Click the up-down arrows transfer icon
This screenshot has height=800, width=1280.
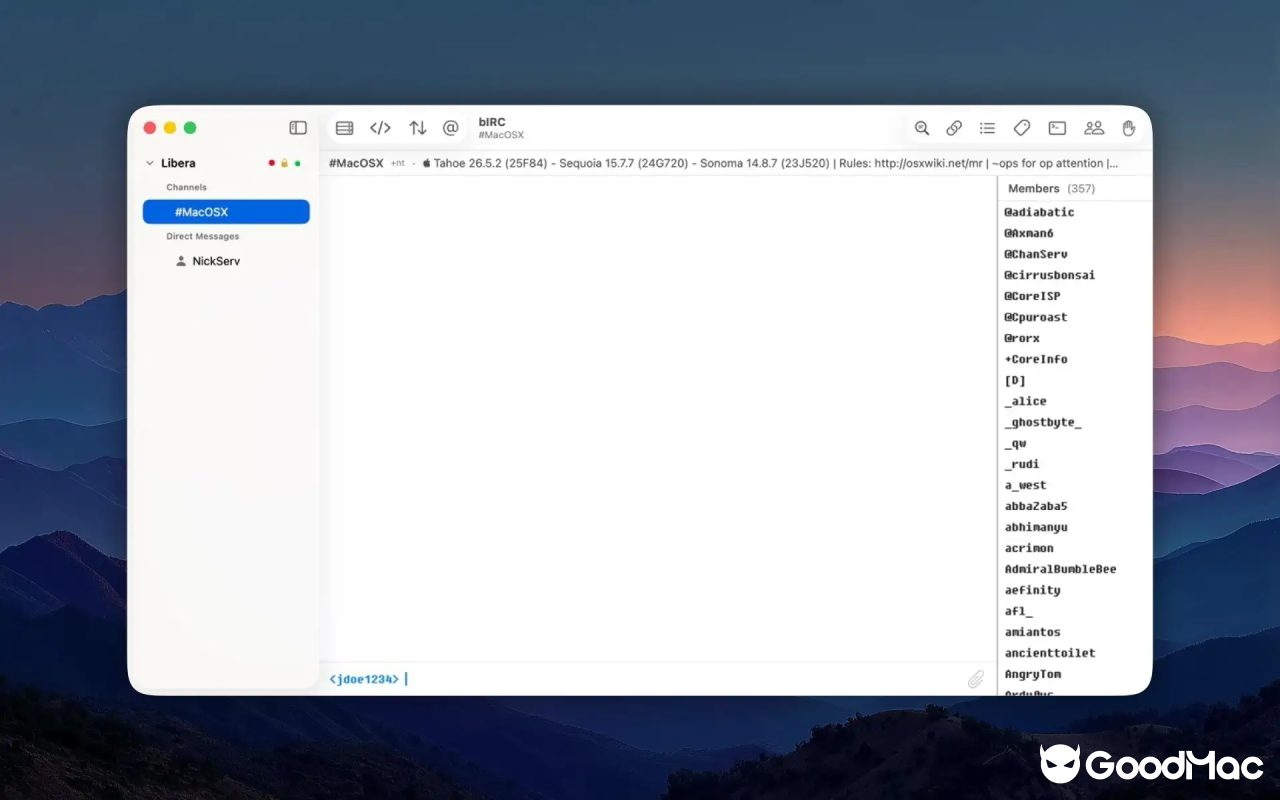418,128
